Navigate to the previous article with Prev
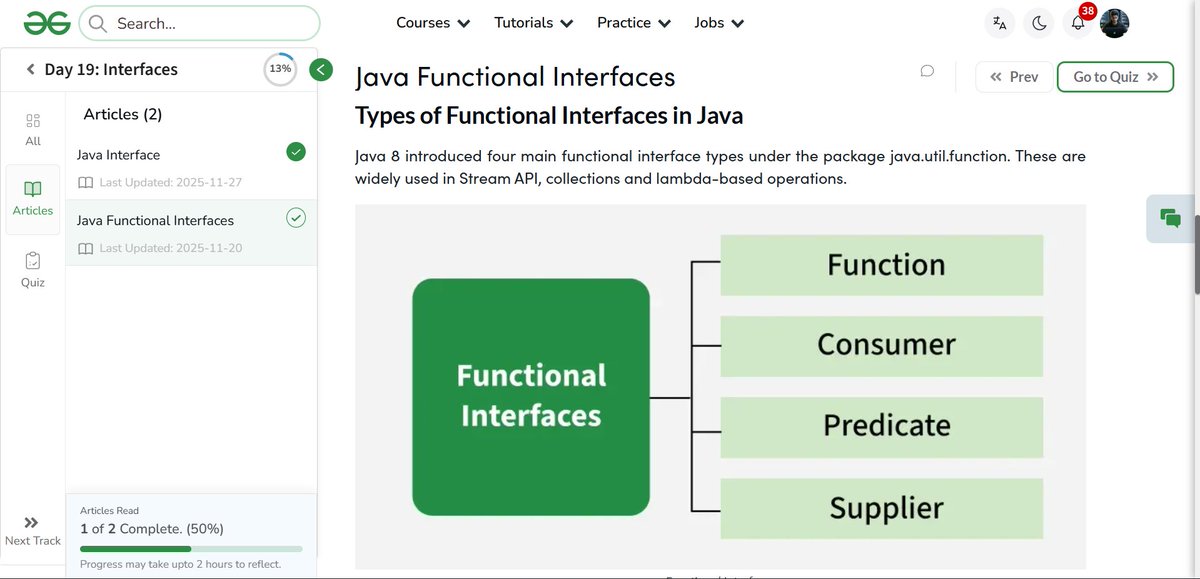 (x=1013, y=76)
